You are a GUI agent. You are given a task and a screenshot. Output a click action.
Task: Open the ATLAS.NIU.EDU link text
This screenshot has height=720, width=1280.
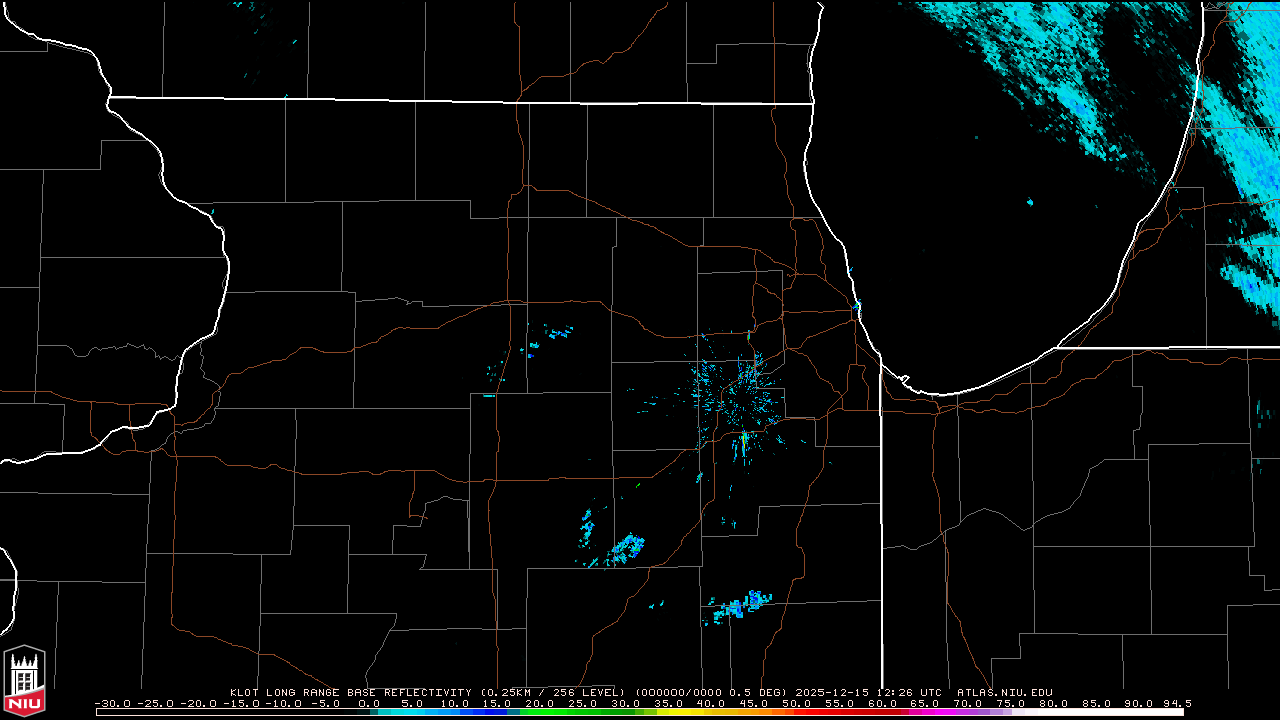[x=1004, y=692]
